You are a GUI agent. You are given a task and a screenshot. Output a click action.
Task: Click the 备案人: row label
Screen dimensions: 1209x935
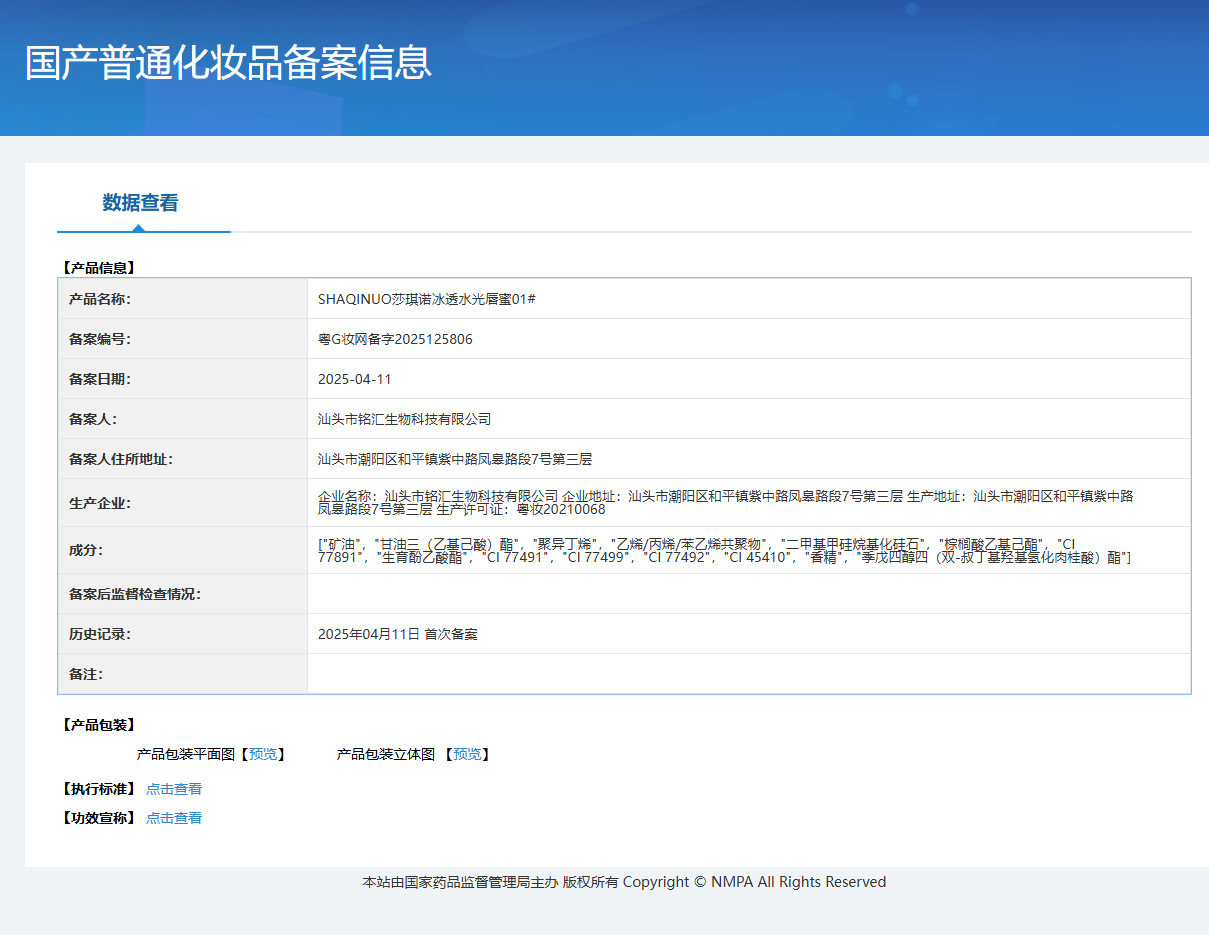click(x=93, y=419)
